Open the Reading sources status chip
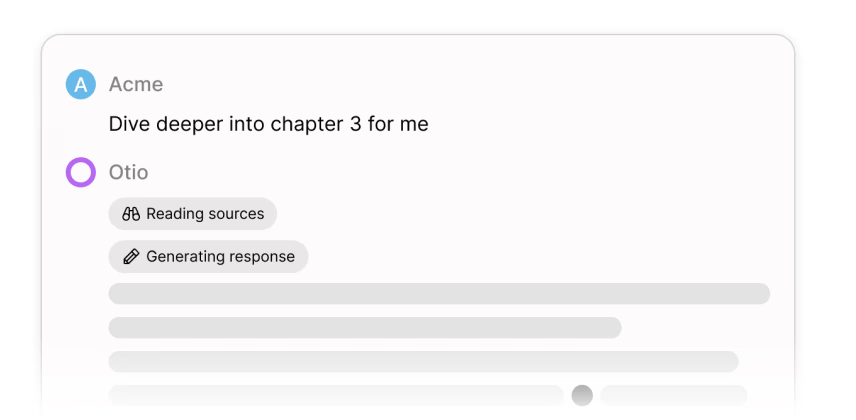Viewport: 856px width, 420px height. 193,214
